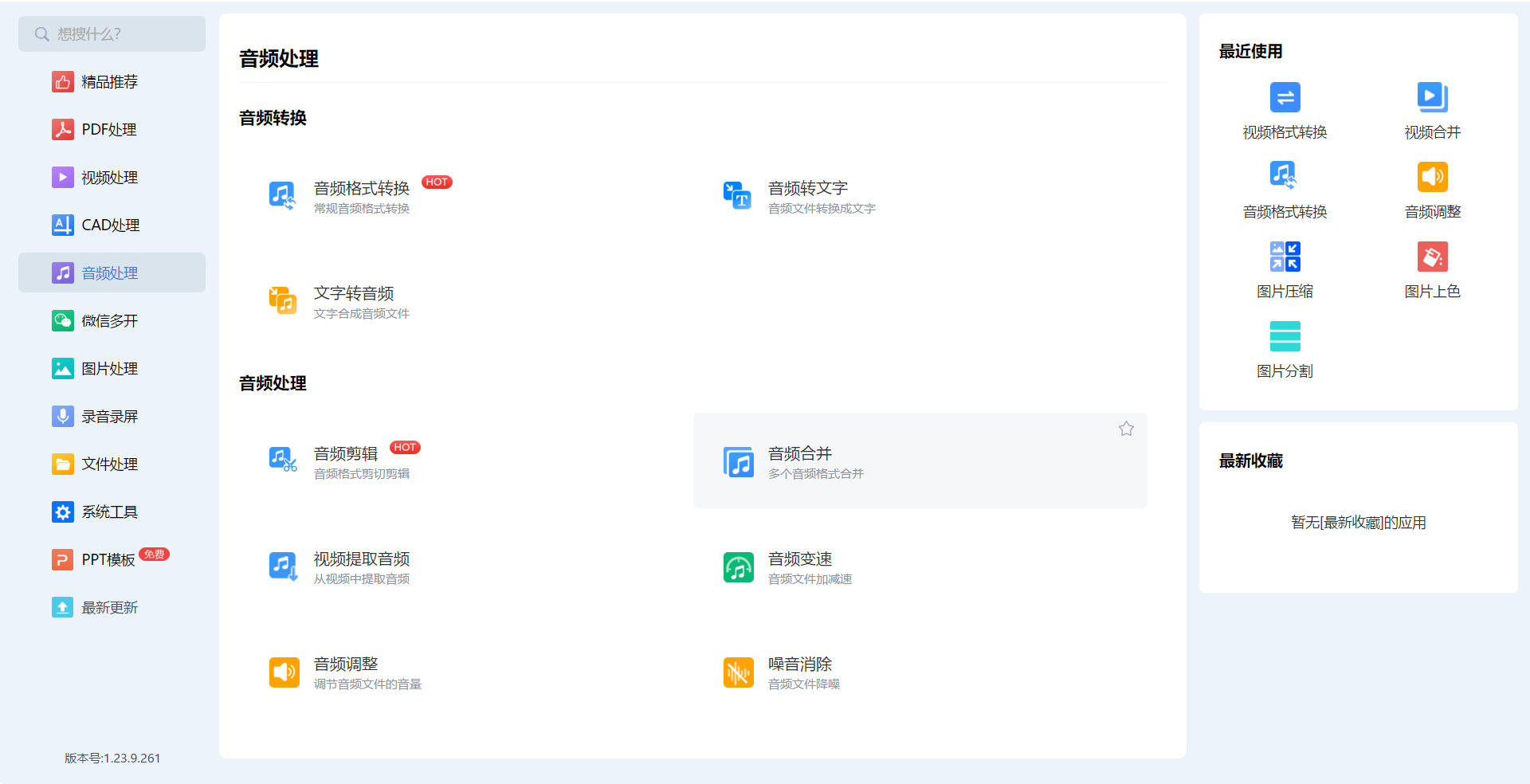Launch the 音频剪辑 tool icon
This screenshot has height=784, width=1530.
coord(284,461)
